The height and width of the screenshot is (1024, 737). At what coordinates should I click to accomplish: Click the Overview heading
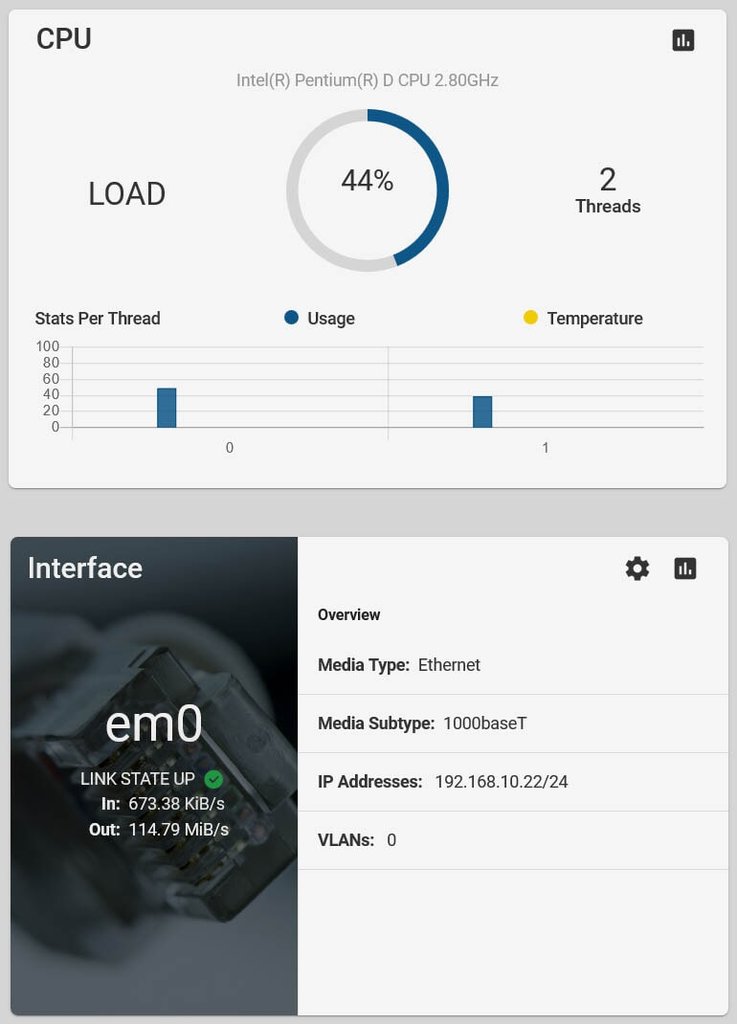pos(349,615)
